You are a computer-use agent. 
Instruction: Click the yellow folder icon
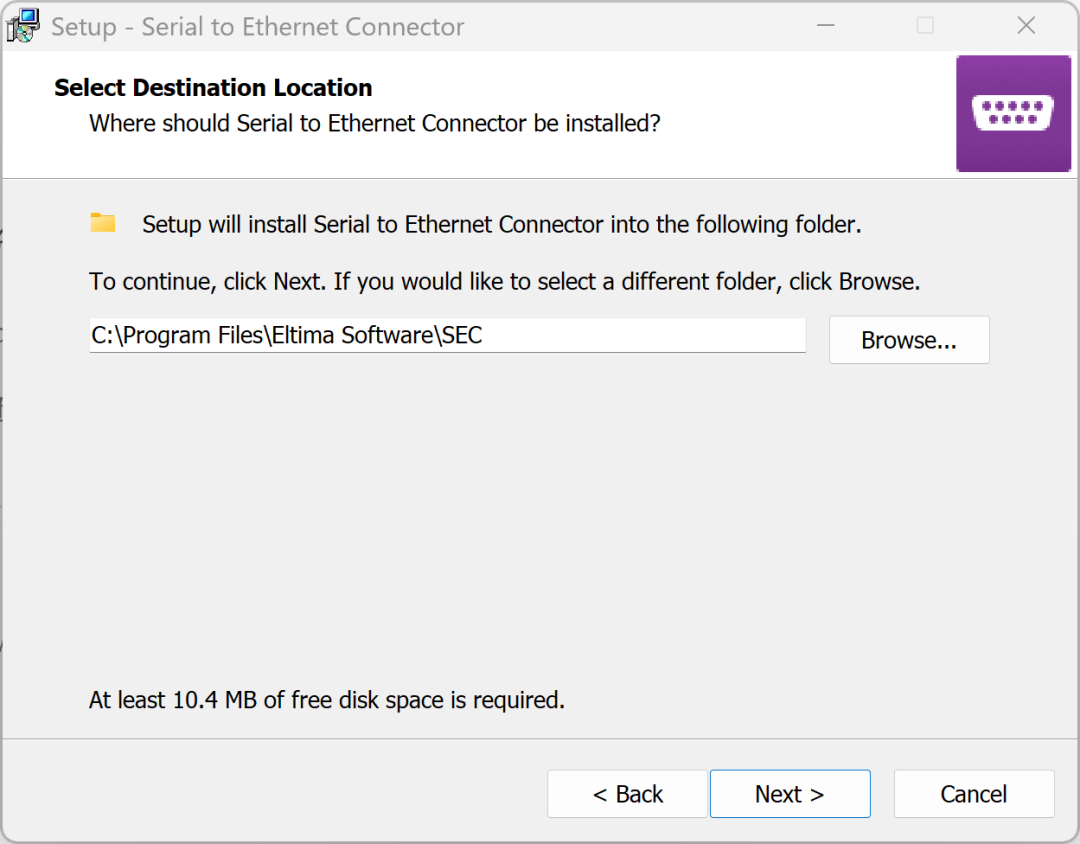[x=103, y=223]
